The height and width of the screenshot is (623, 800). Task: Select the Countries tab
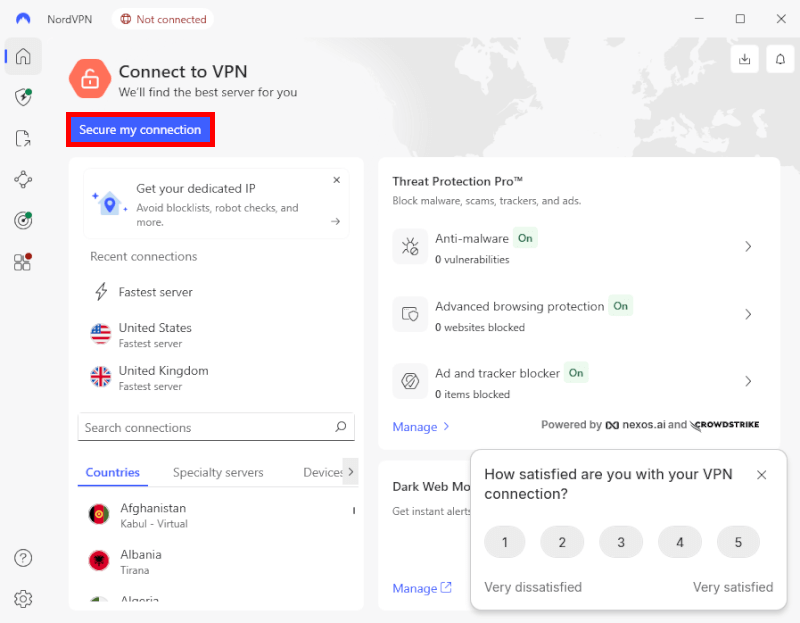[112, 471]
